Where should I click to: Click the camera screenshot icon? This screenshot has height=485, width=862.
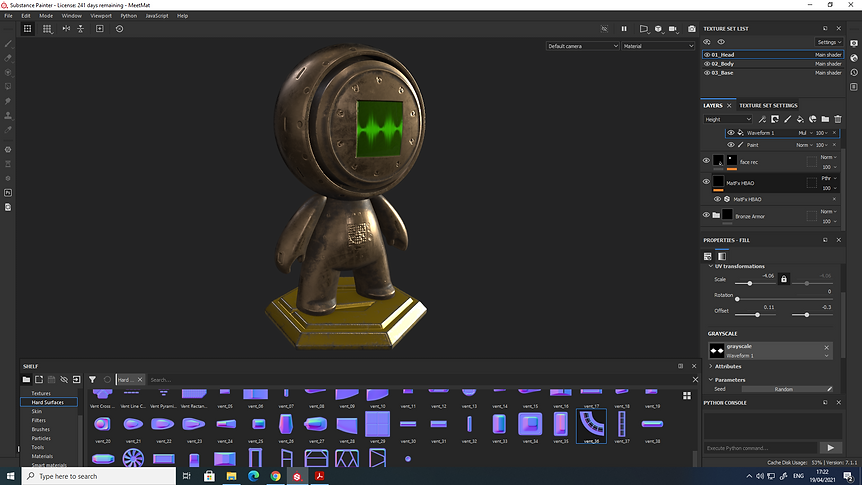(692, 29)
